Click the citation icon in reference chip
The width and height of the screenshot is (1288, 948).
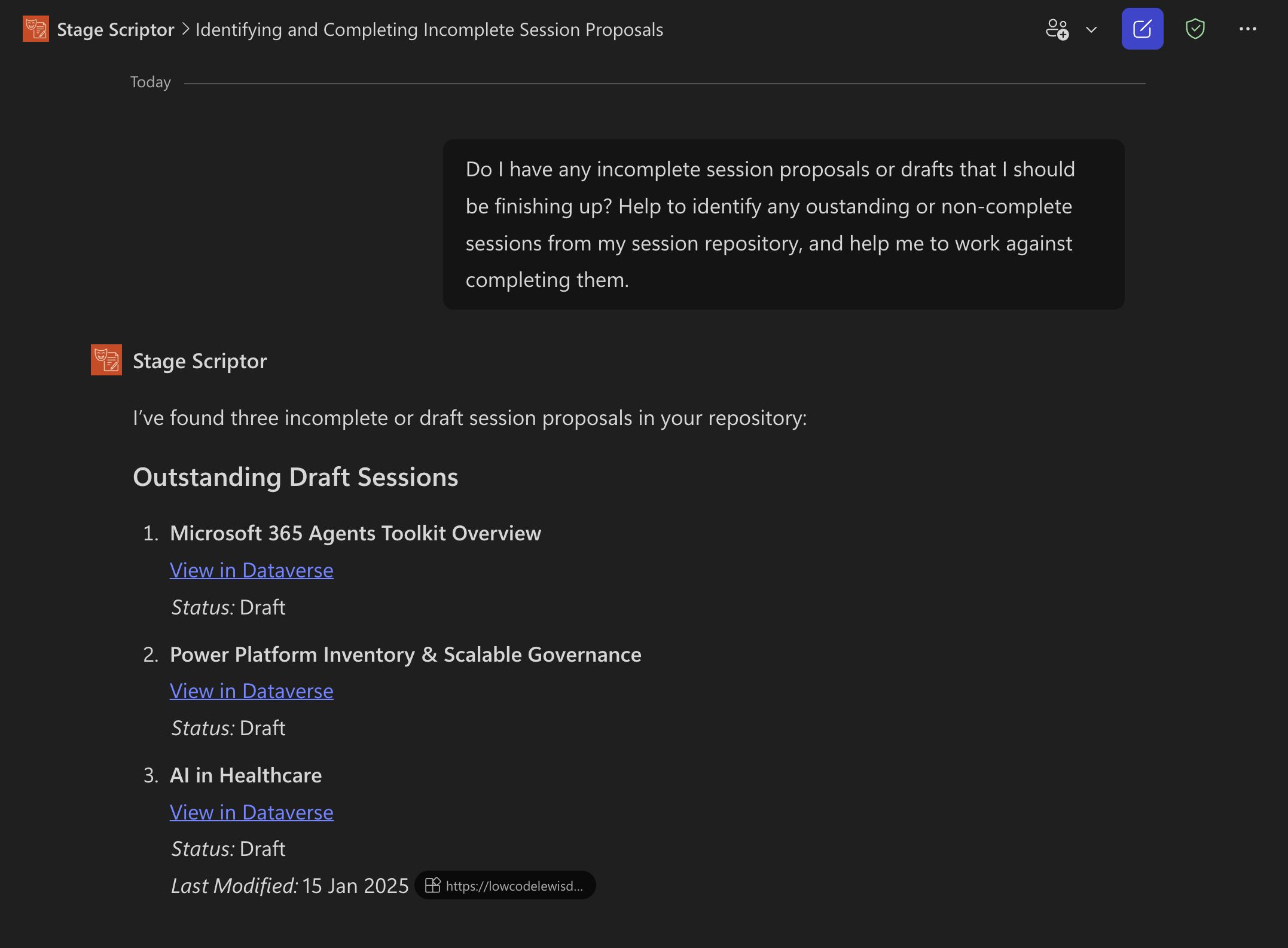tap(432, 885)
